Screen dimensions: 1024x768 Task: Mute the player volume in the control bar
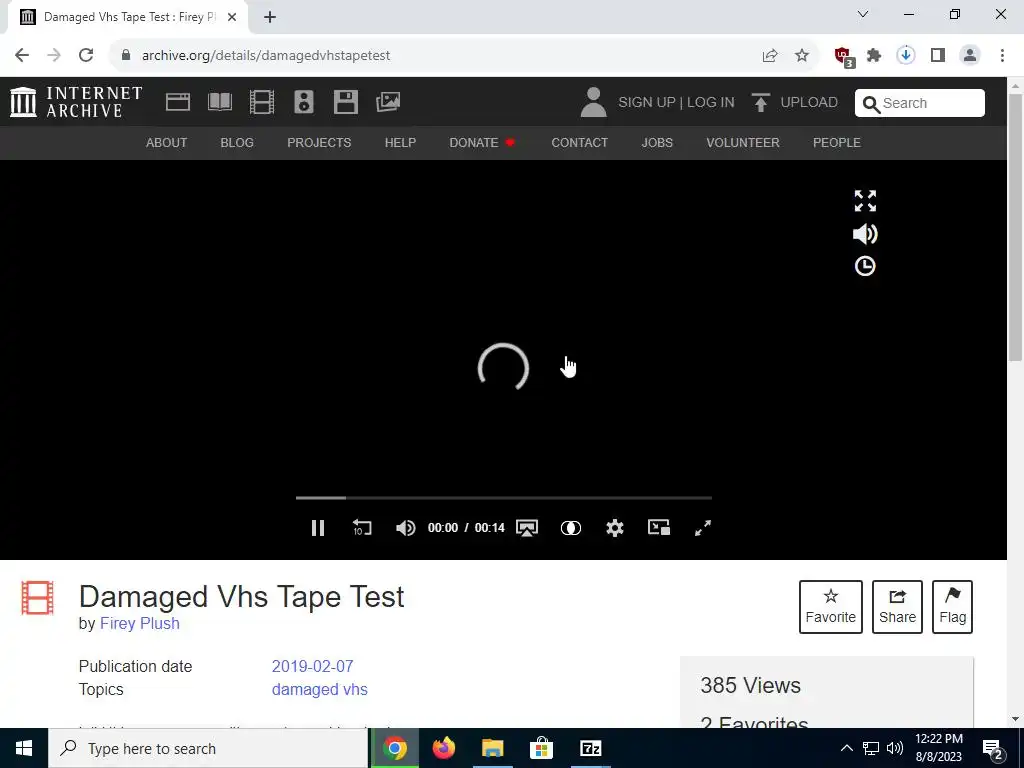tap(406, 528)
